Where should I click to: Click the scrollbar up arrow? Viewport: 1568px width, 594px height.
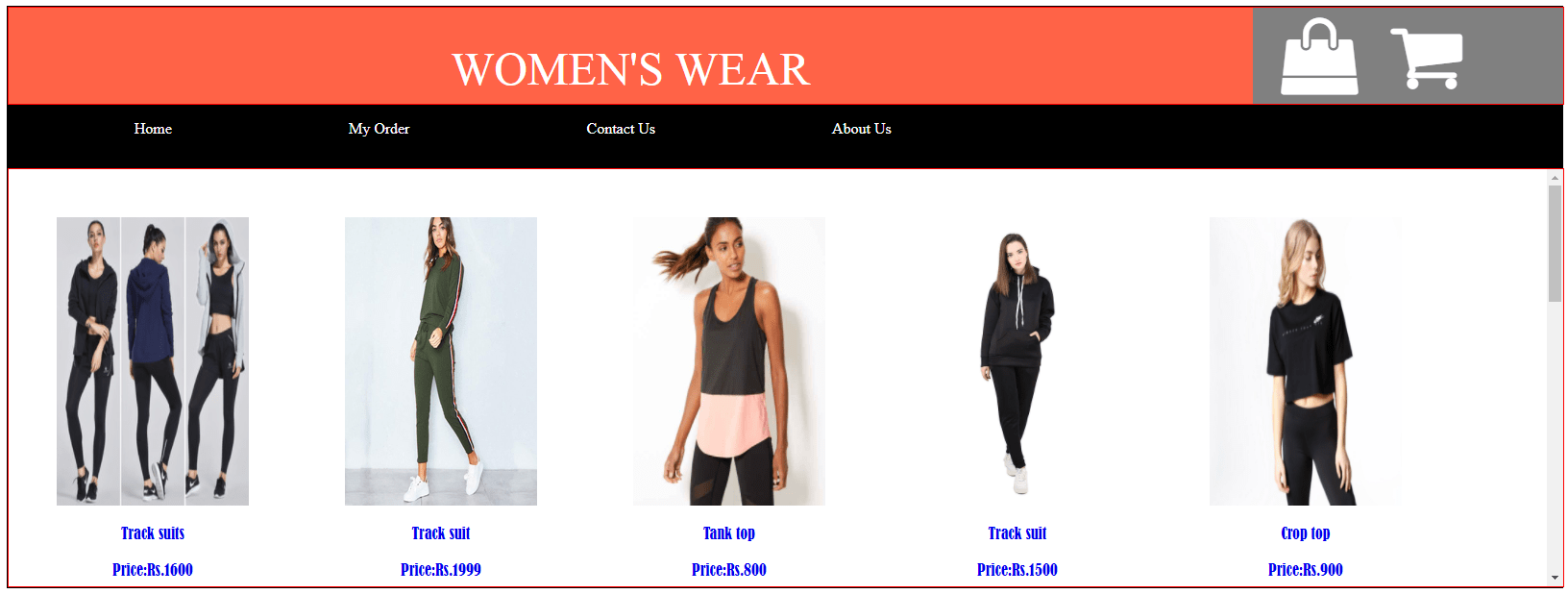(x=1555, y=178)
